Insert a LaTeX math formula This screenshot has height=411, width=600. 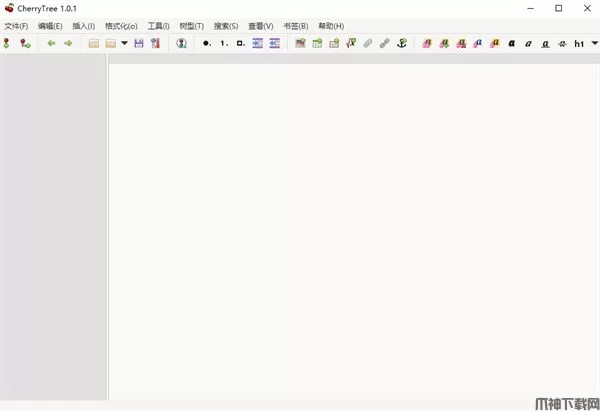(351, 43)
